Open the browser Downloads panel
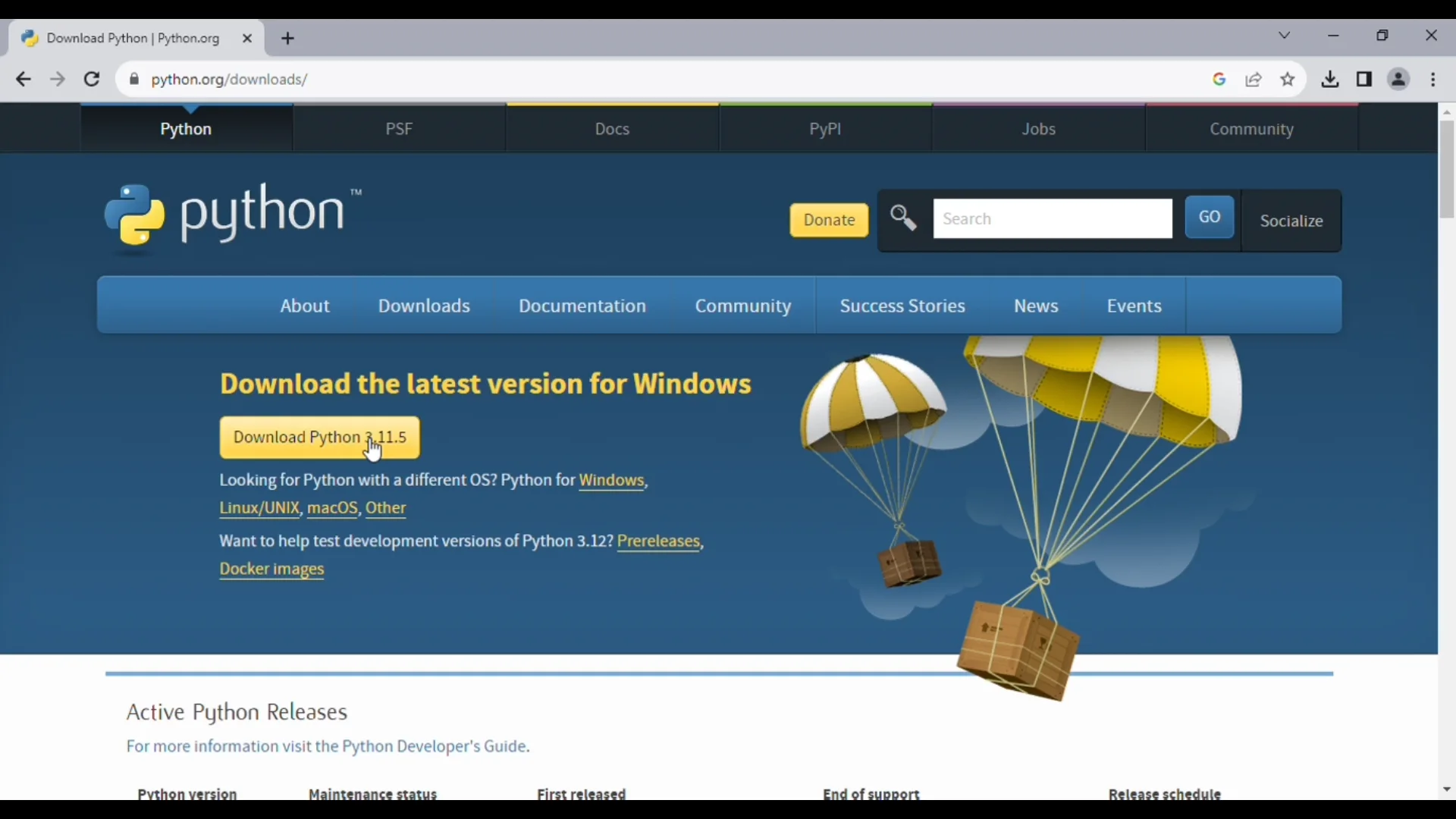1456x819 pixels. pos(1330,79)
